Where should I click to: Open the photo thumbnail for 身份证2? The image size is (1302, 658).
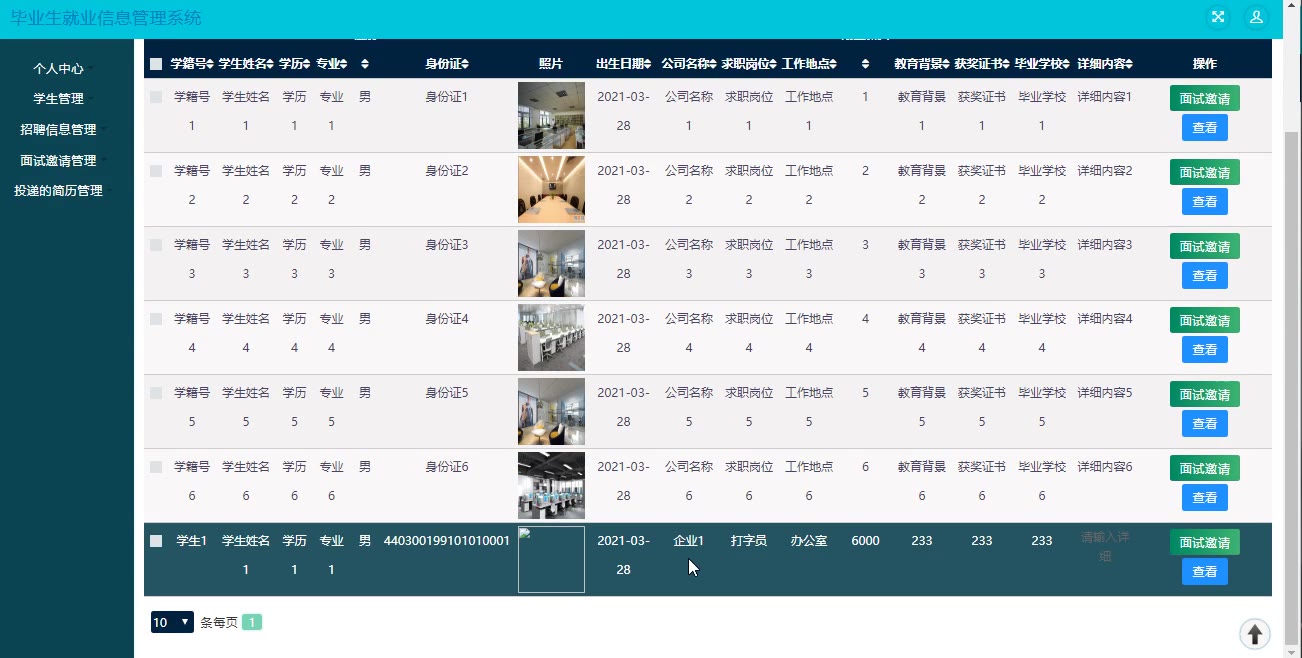[551, 190]
